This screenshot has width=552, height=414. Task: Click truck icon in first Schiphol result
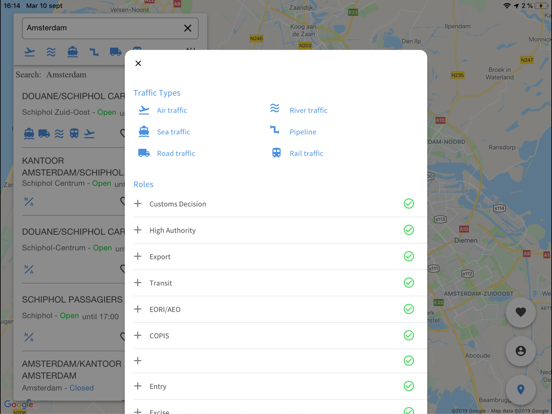44,134
